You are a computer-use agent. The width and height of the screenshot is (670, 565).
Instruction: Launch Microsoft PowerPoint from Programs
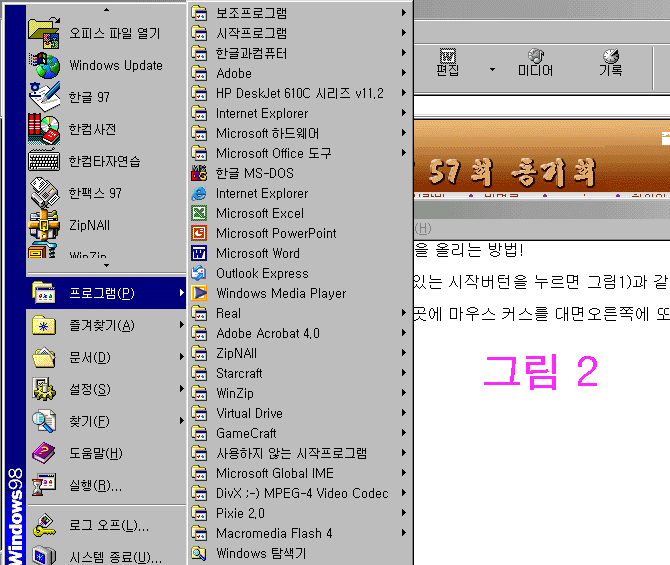point(301,233)
